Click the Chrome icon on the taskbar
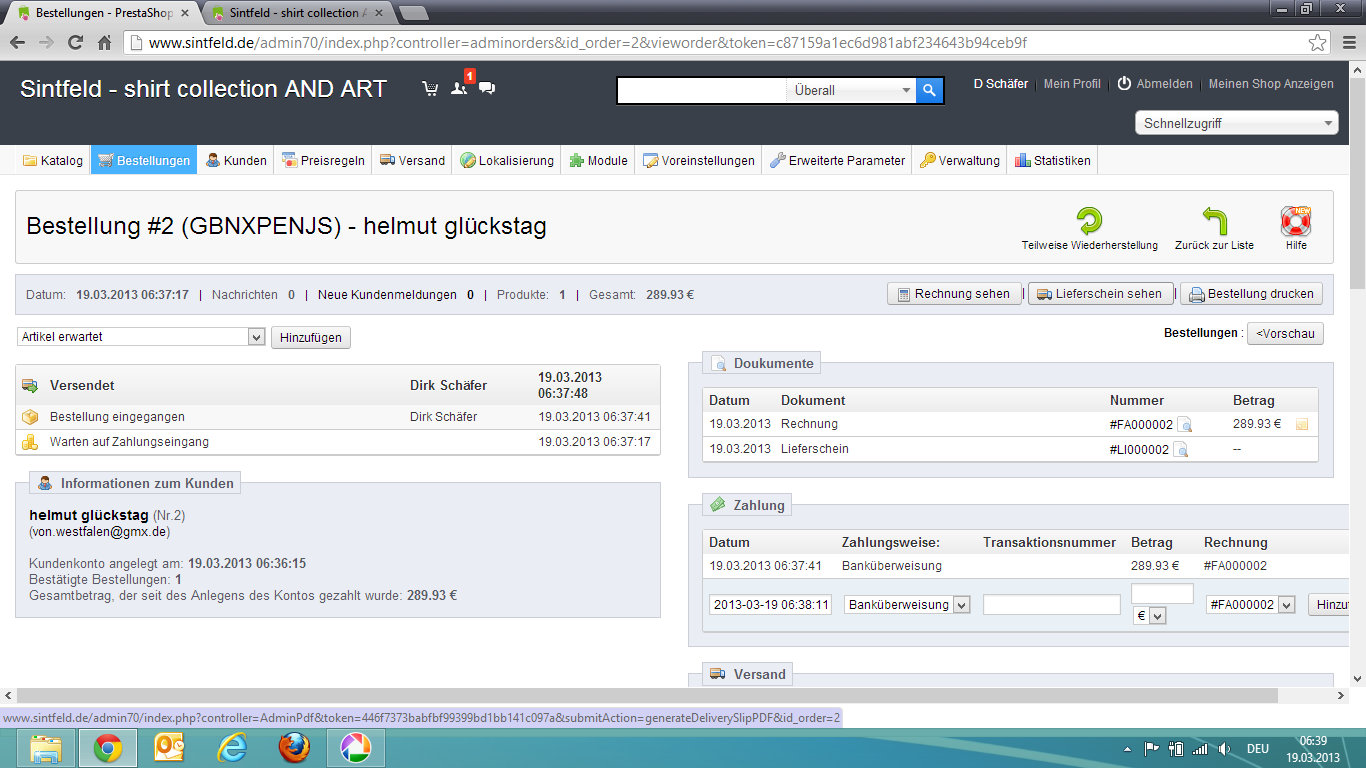The image size is (1366, 768). pos(108,748)
